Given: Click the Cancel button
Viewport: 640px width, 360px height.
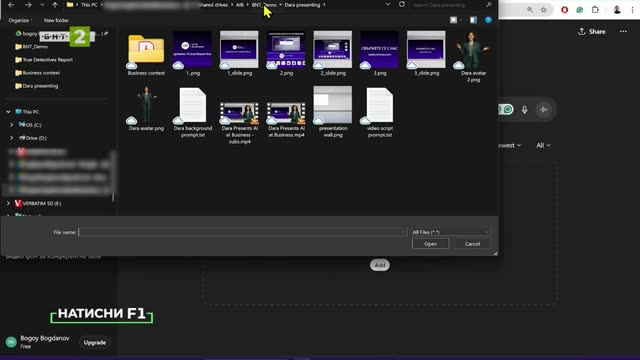Looking at the screenshot, I should point(472,244).
